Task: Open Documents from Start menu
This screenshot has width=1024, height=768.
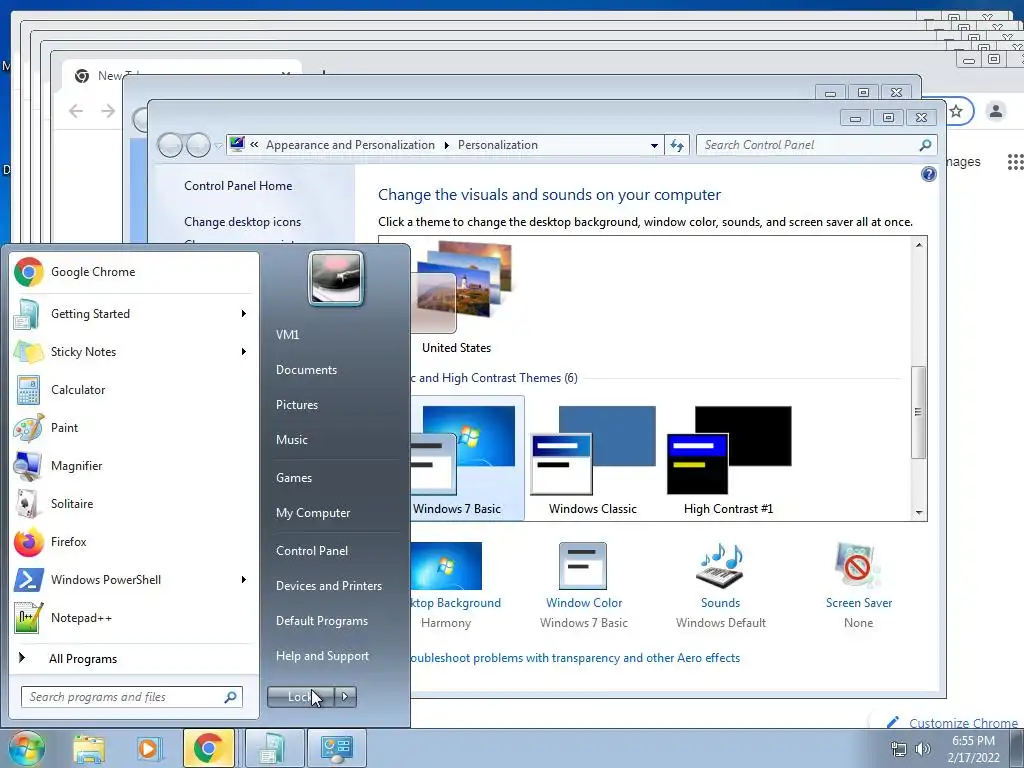Action: [306, 370]
